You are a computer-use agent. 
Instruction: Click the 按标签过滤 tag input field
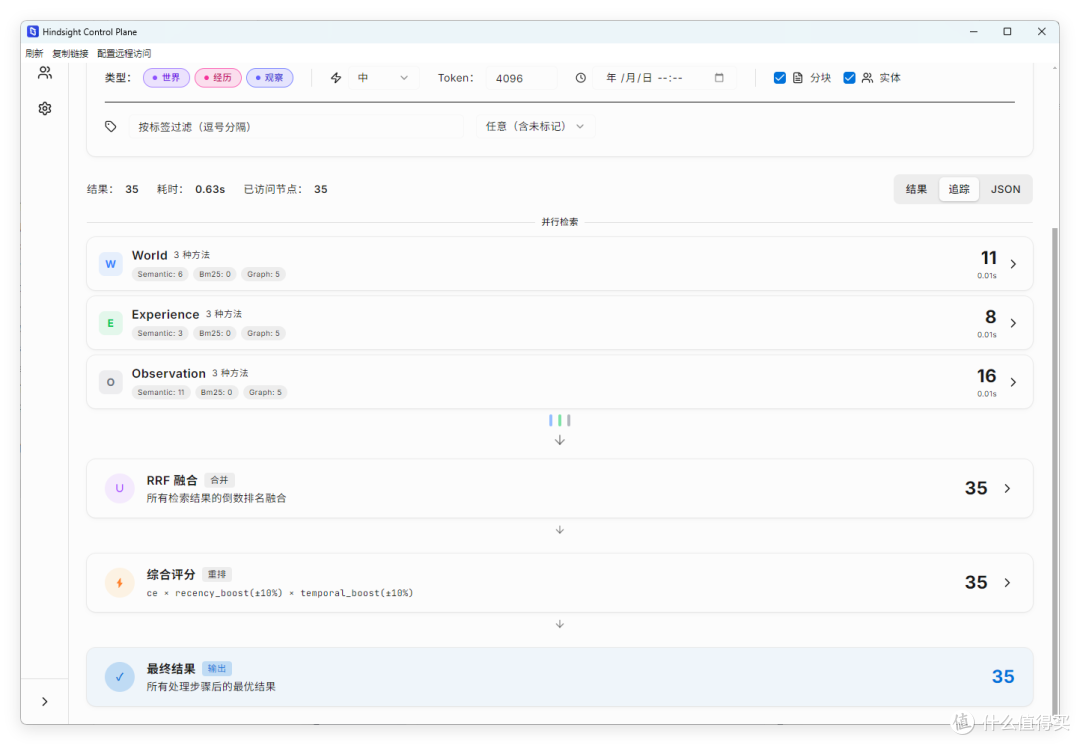tap(296, 127)
